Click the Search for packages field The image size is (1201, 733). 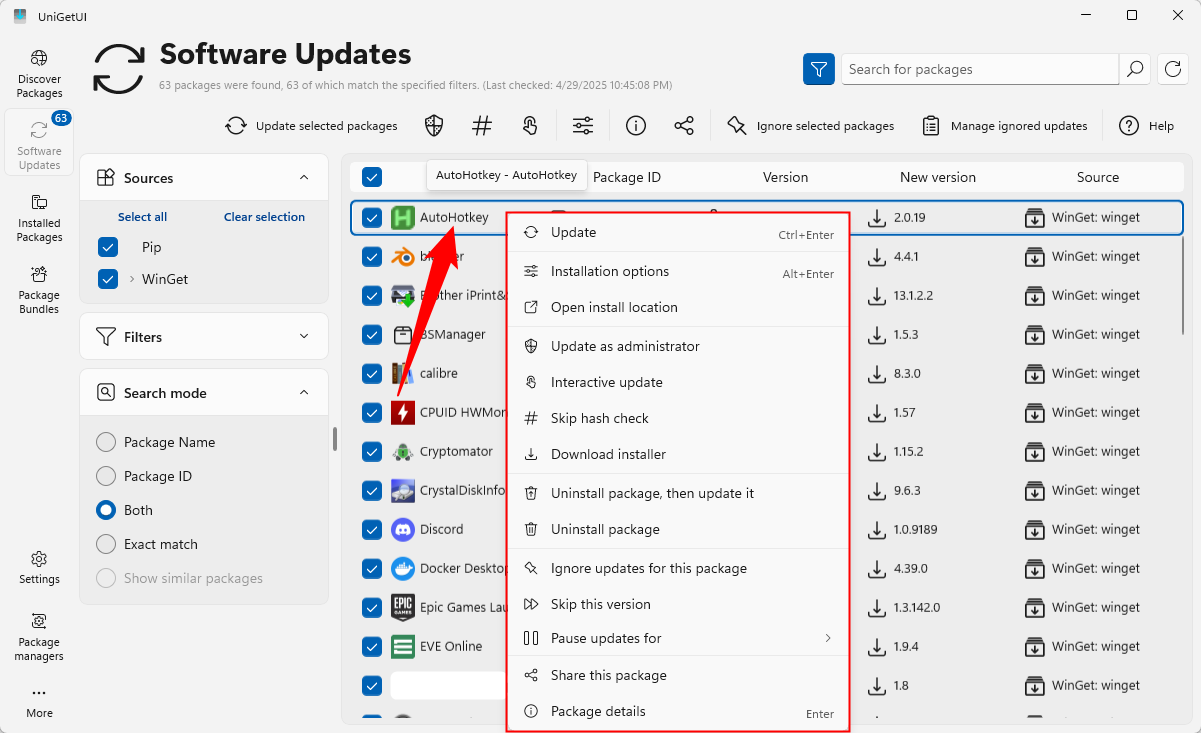point(979,69)
